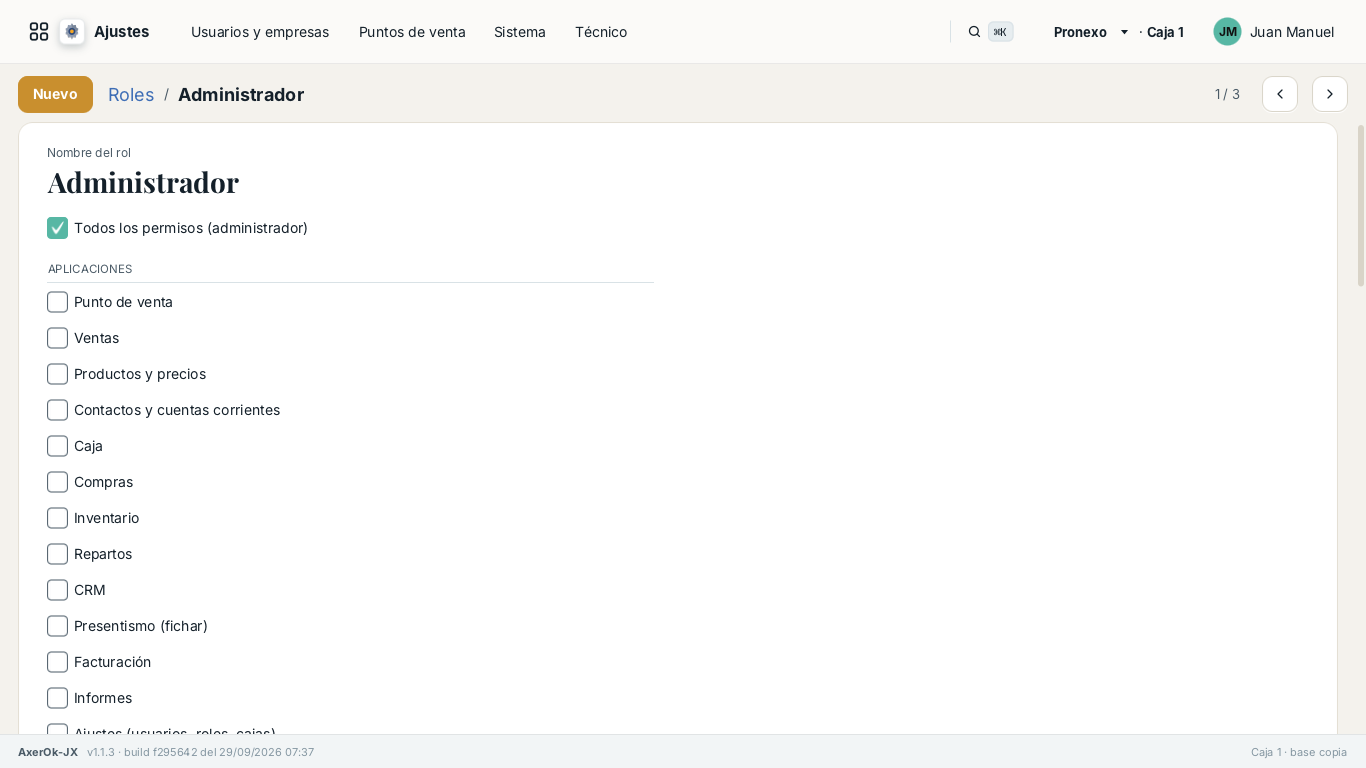Viewport: 1366px width, 768px height.
Task: Check the Facturación checkbox
Action: (57, 662)
